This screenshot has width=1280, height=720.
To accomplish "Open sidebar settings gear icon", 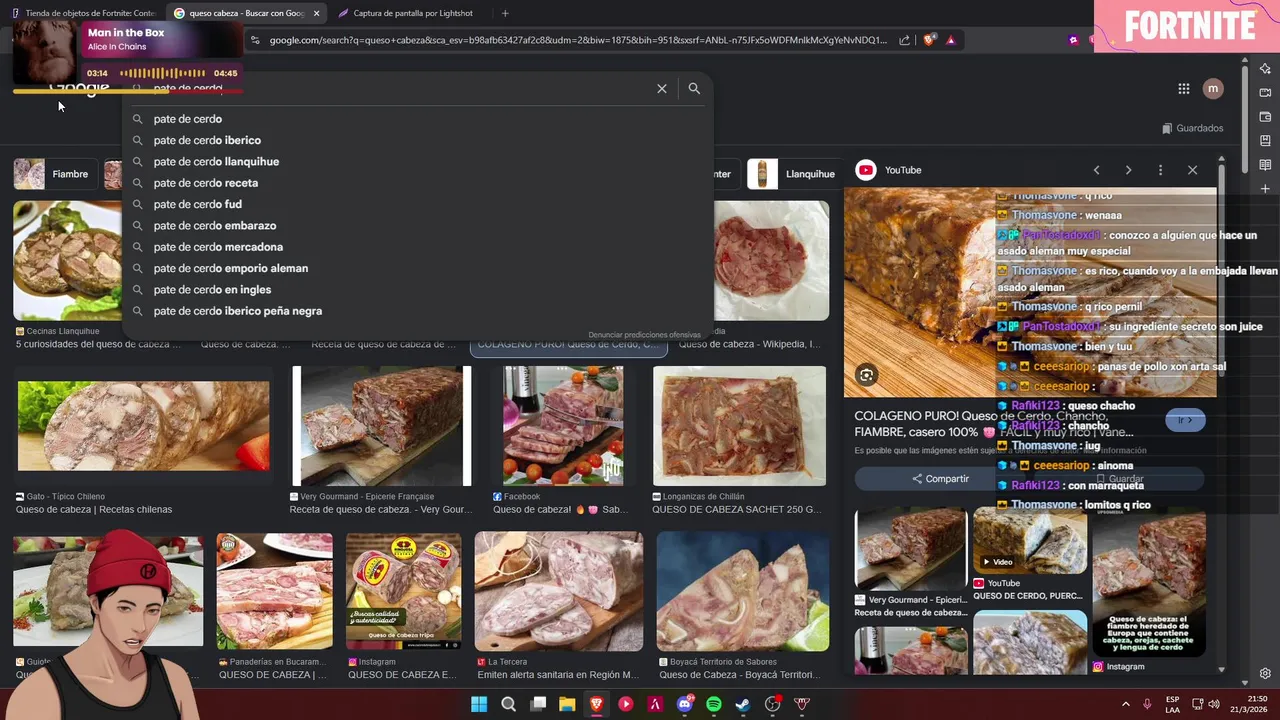I will [1265, 674].
